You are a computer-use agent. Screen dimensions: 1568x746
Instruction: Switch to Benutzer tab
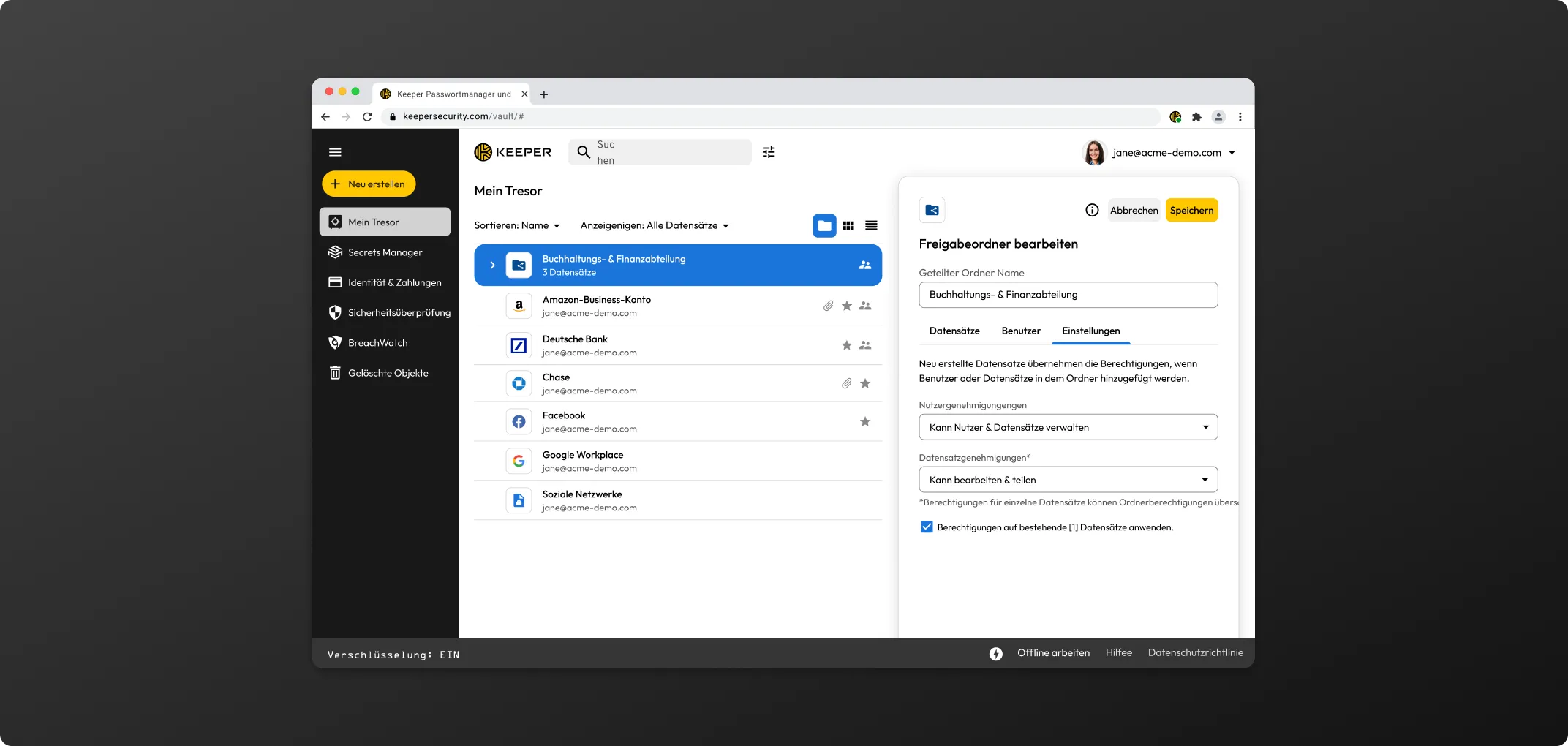[x=1020, y=331]
